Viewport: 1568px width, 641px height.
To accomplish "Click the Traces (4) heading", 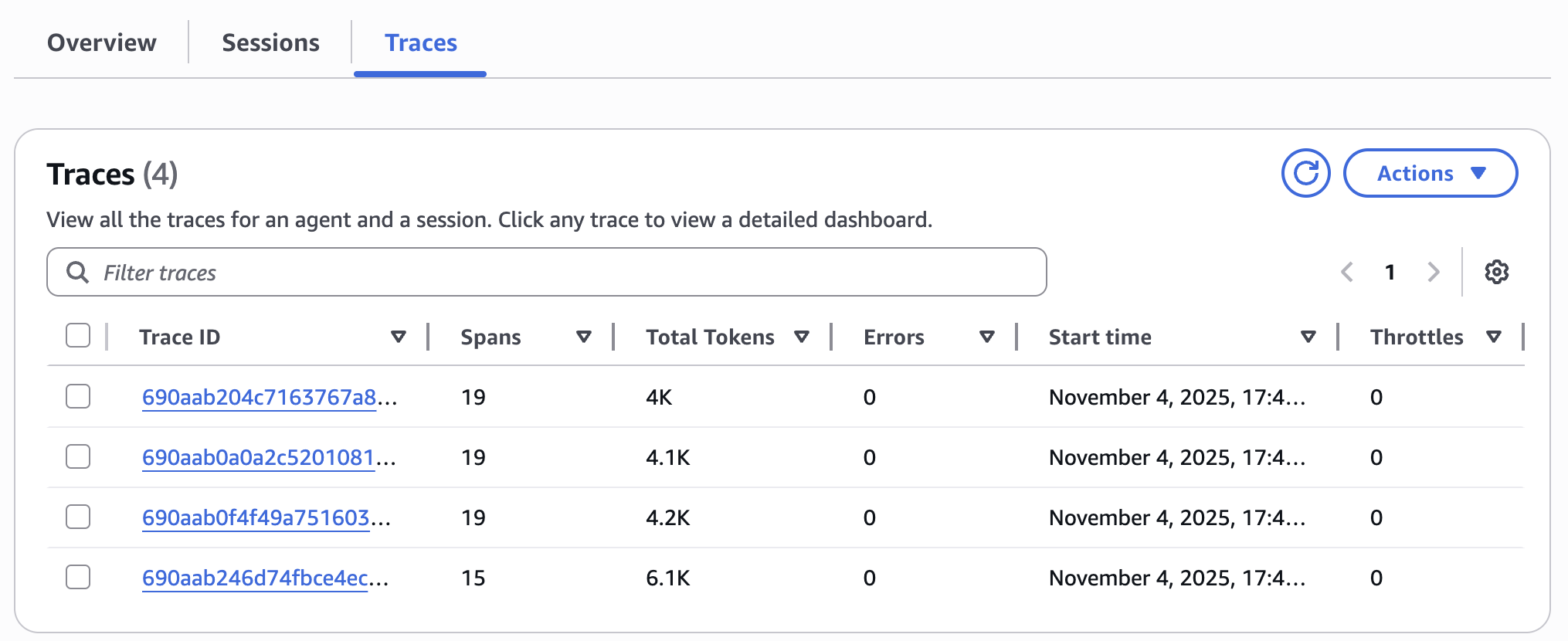I will coord(112,175).
